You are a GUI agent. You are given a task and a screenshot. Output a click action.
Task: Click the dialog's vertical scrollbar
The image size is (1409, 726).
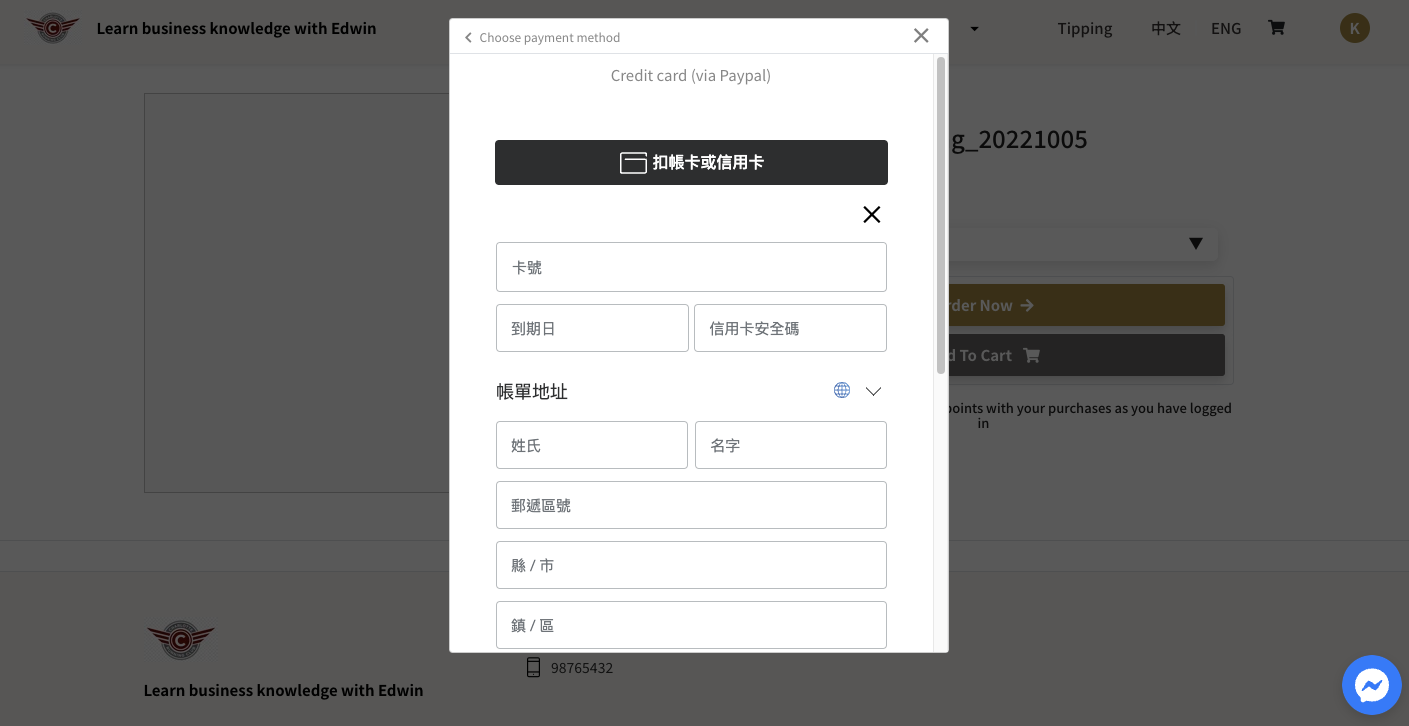pyautogui.click(x=940, y=215)
